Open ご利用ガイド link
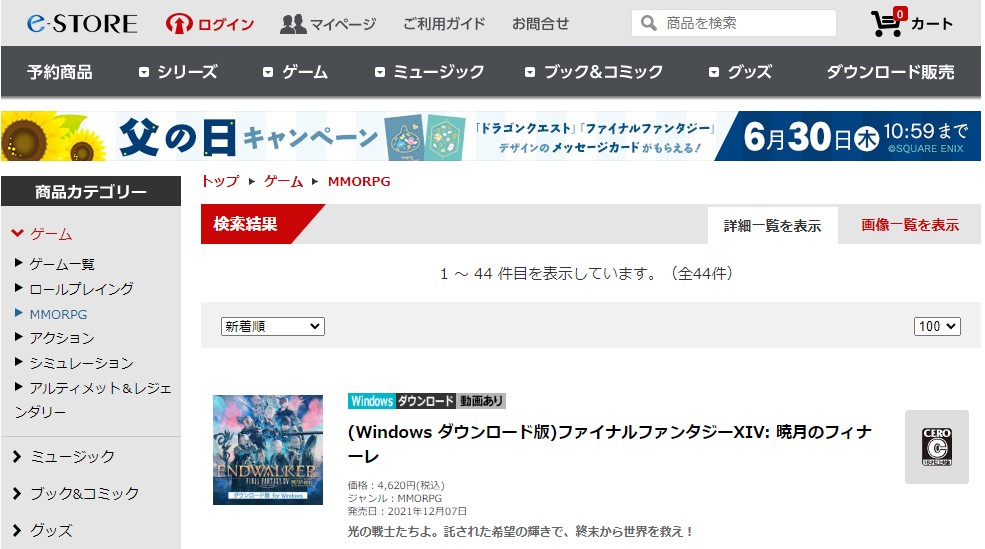Screen dimensions: 985x549 click(444, 24)
